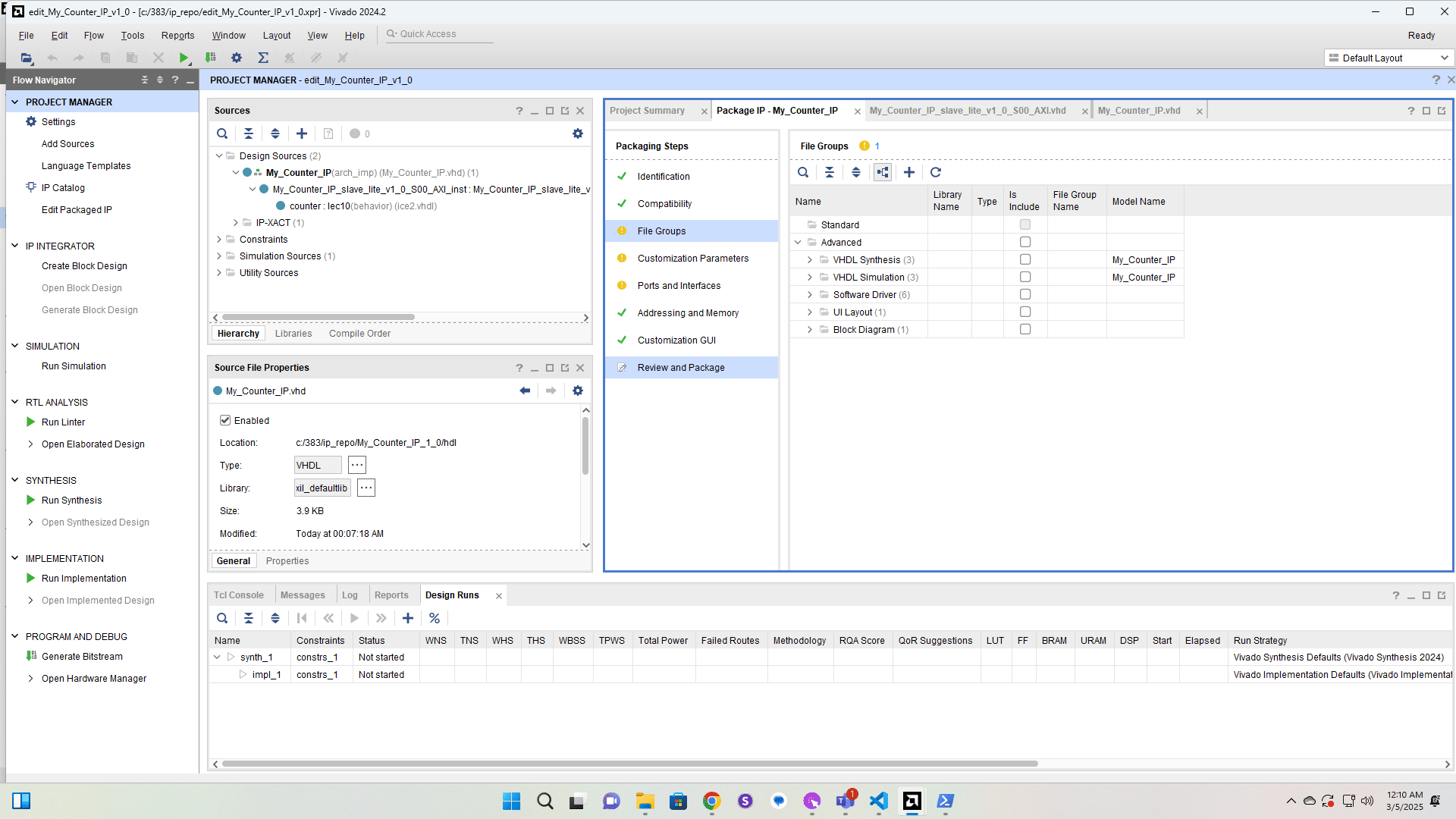Refresh the File Groups list
This screenshot has height=819, width=1456.
click(936, 172)
